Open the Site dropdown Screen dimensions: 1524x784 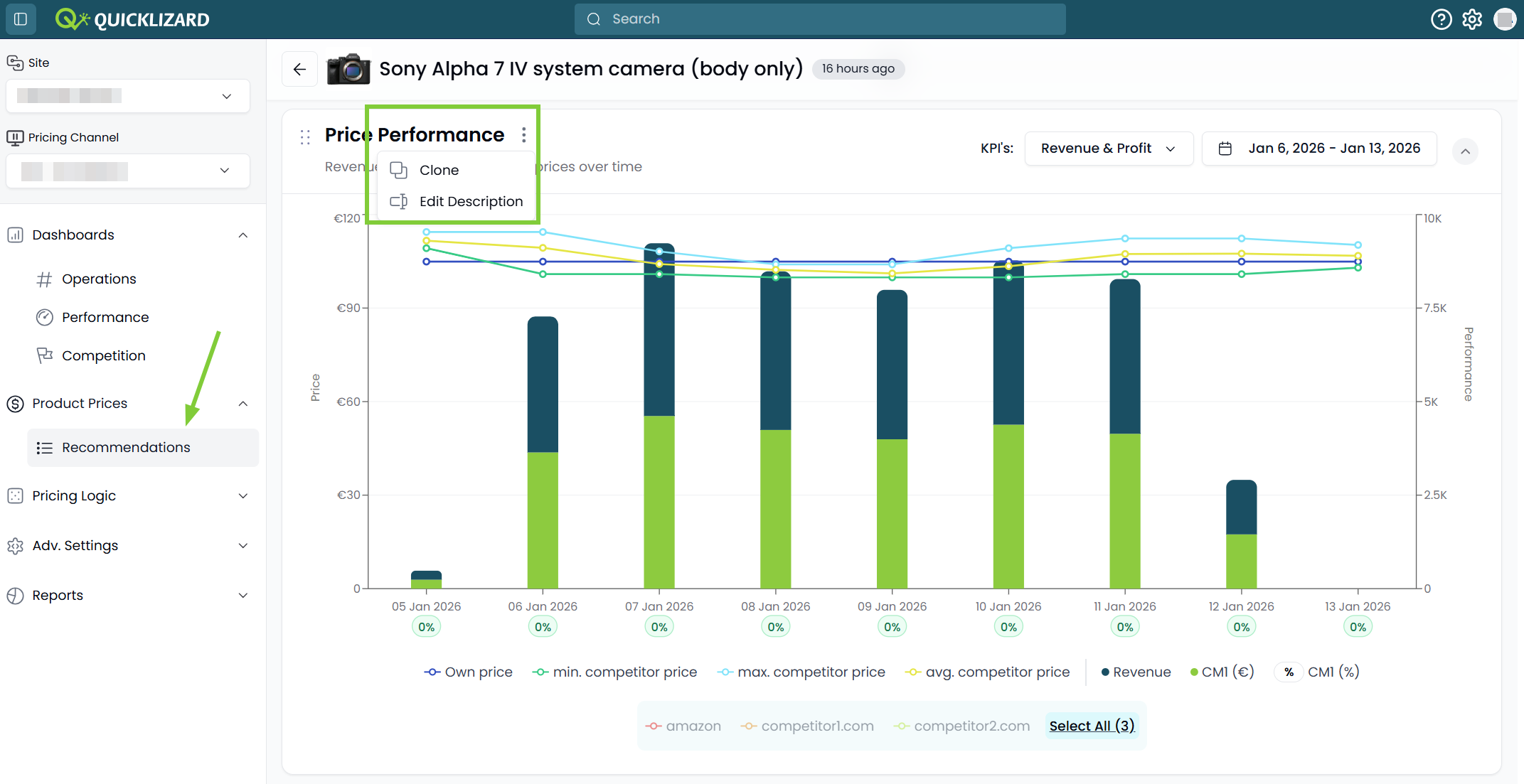tap(128, 96)
